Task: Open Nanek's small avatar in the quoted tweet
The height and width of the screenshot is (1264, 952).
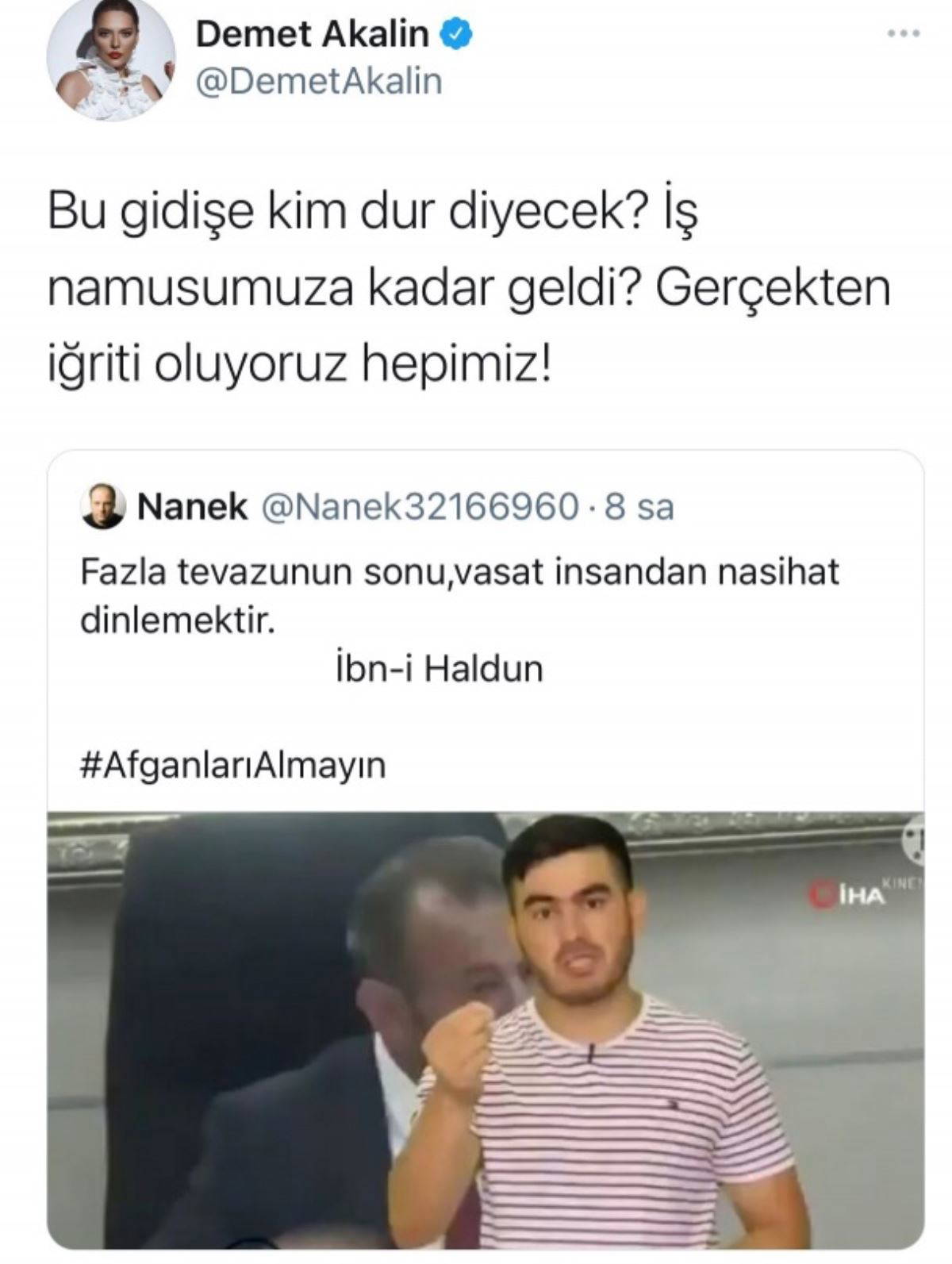Action: pyautogui.click(x=103, y=506)
